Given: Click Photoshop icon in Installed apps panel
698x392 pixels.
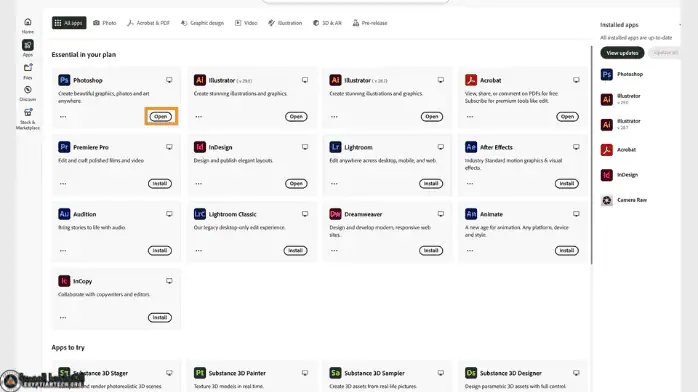Looking at the screenshot, I should [607, 74].
